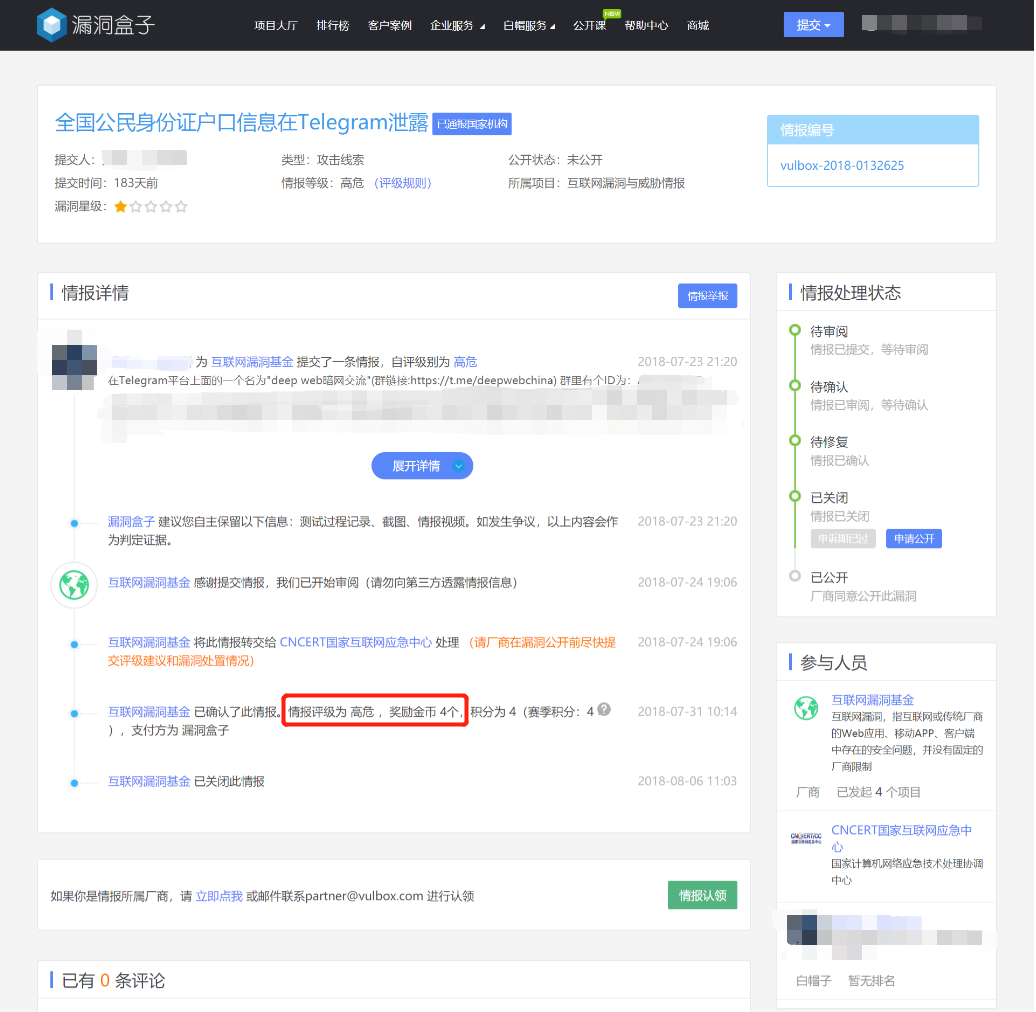Viewport: 1036px width, 1012px height.
Task: Open the 提交 dropdown button
Action: pyautogui.click(x=813, y=25)
